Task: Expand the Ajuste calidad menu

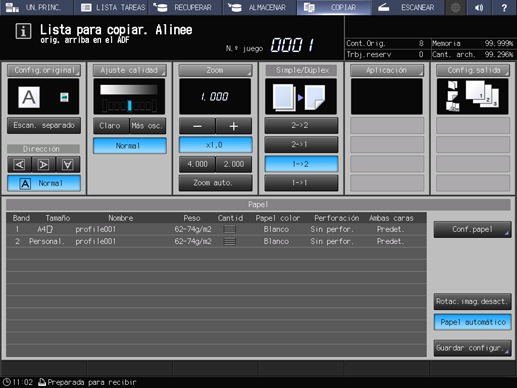Action: coord(130,70)
